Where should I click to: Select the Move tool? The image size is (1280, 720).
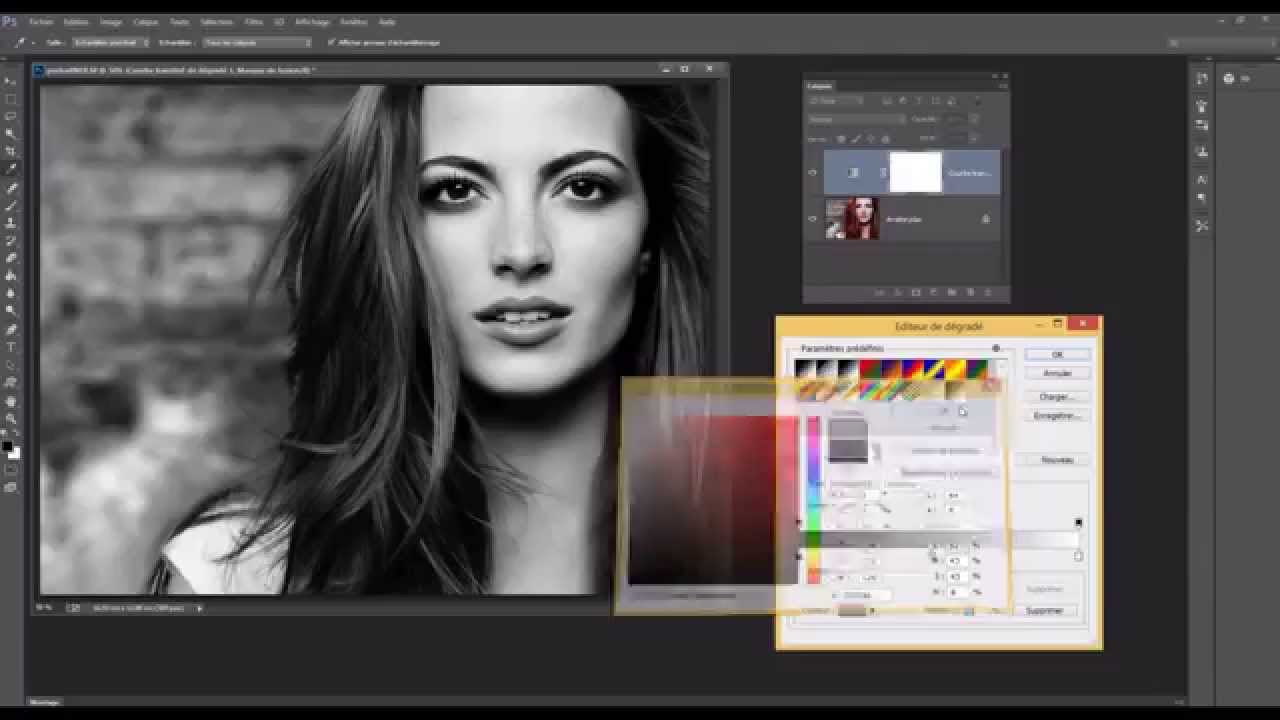tap(11, 81)
